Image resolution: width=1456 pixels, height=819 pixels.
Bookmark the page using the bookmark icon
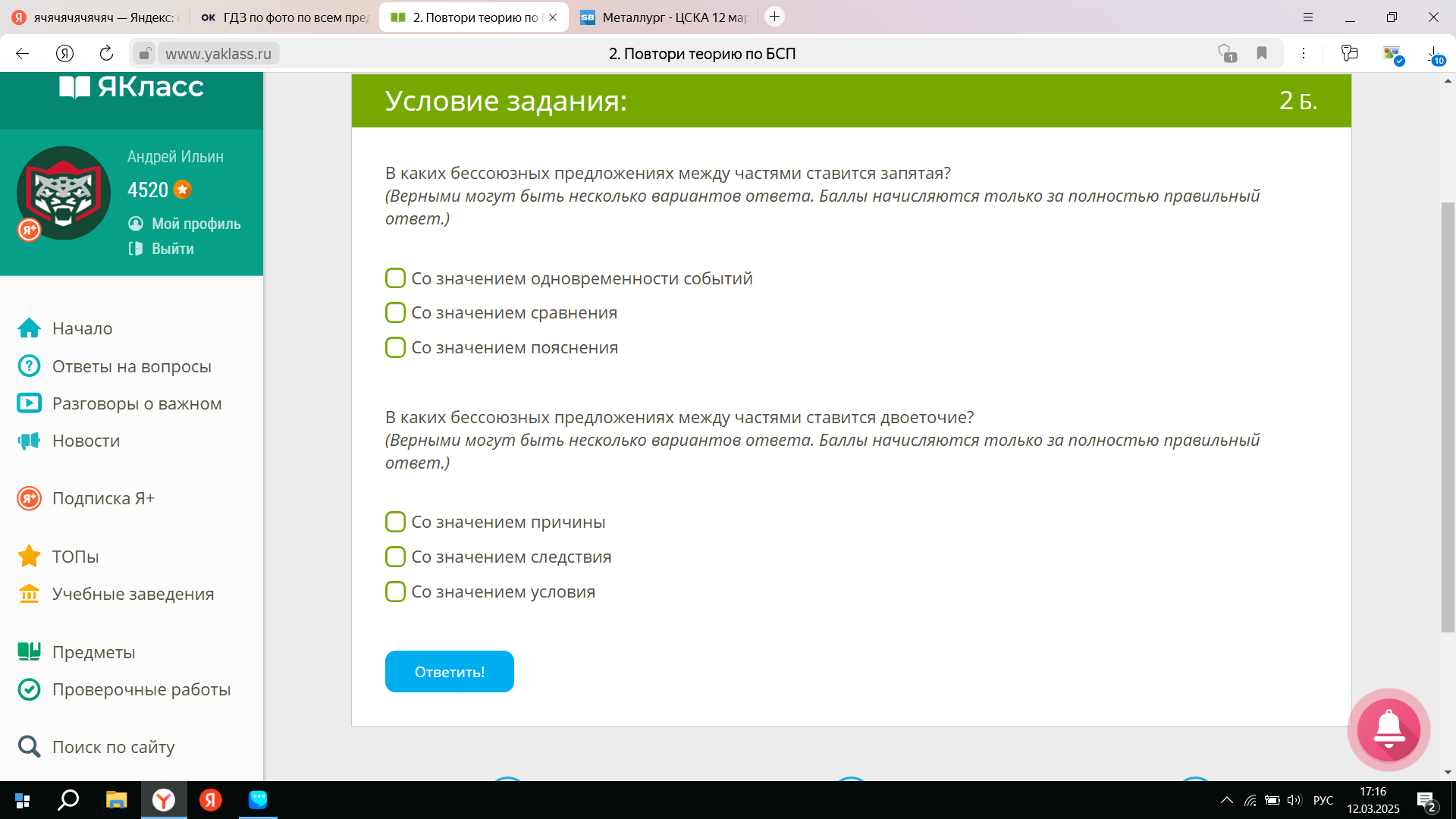(x=1262, y=53)
